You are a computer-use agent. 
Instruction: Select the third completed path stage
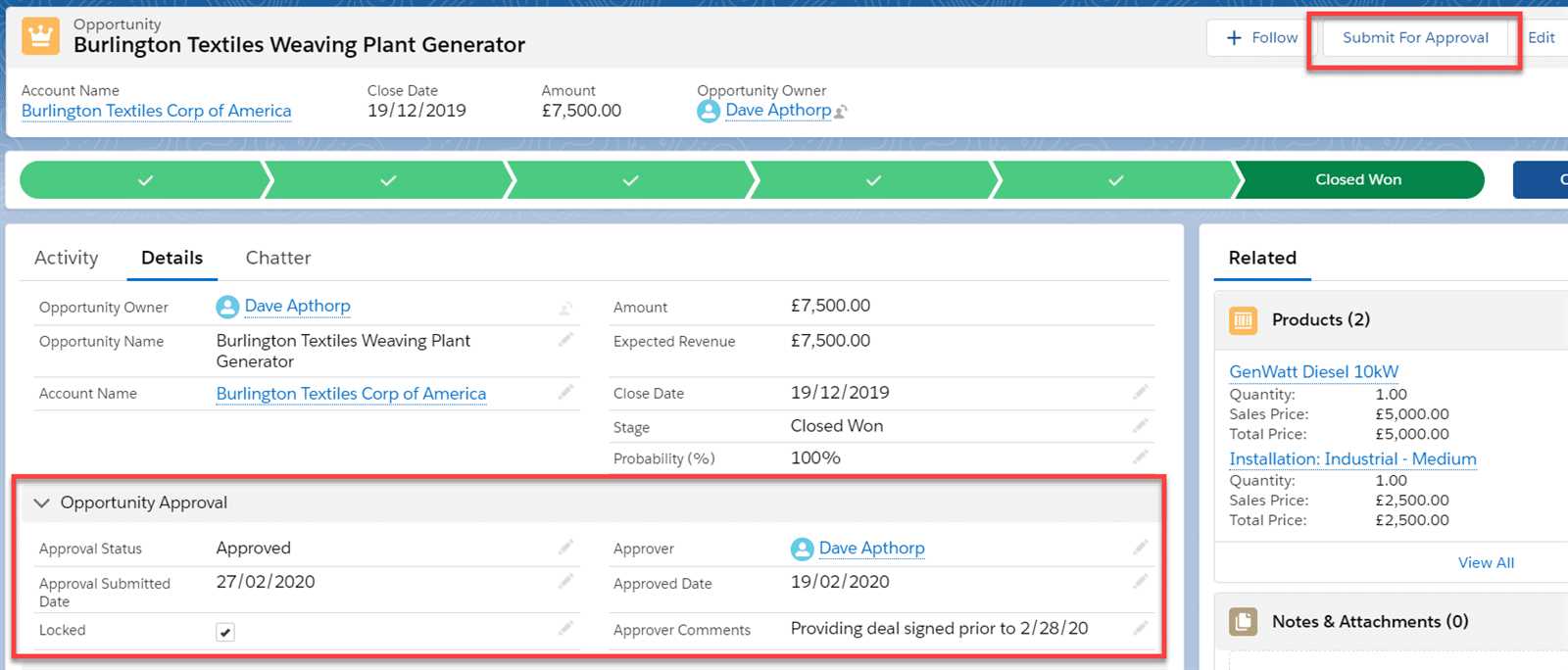pyautogui.click(x=630, y=180)
